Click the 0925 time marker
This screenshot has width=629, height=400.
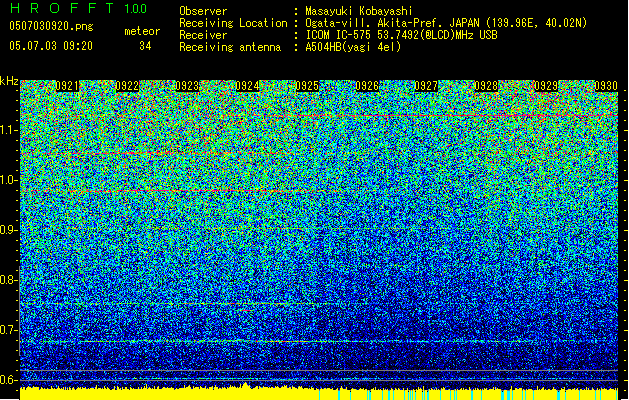point(307,86)
